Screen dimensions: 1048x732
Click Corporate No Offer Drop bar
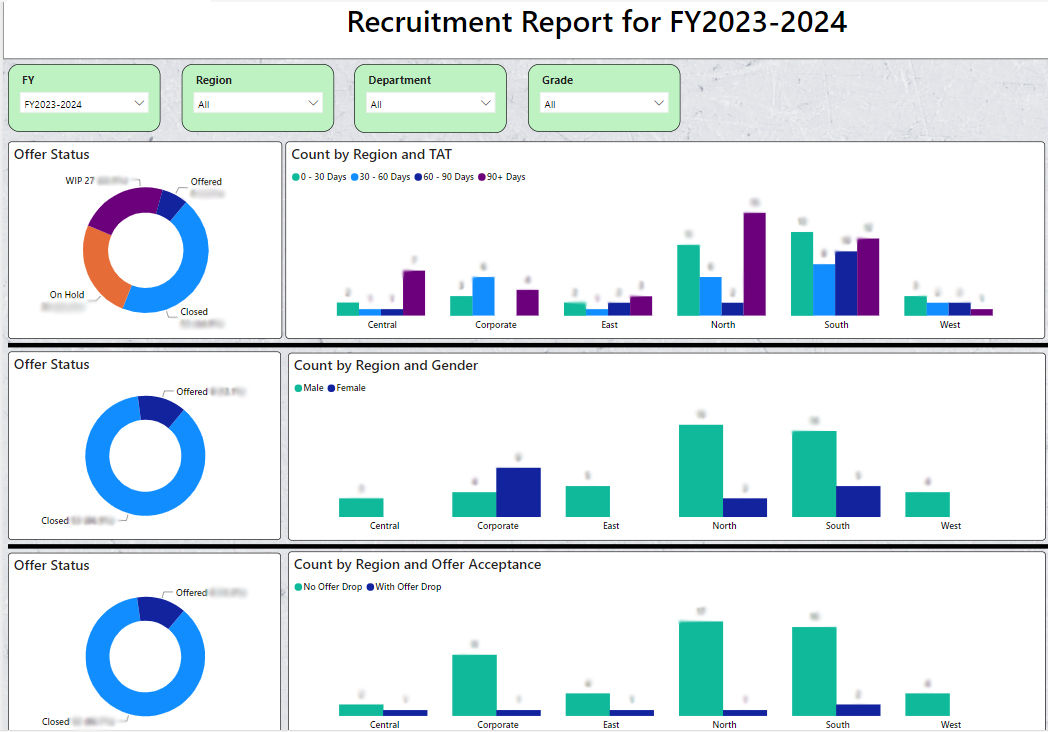475,685
